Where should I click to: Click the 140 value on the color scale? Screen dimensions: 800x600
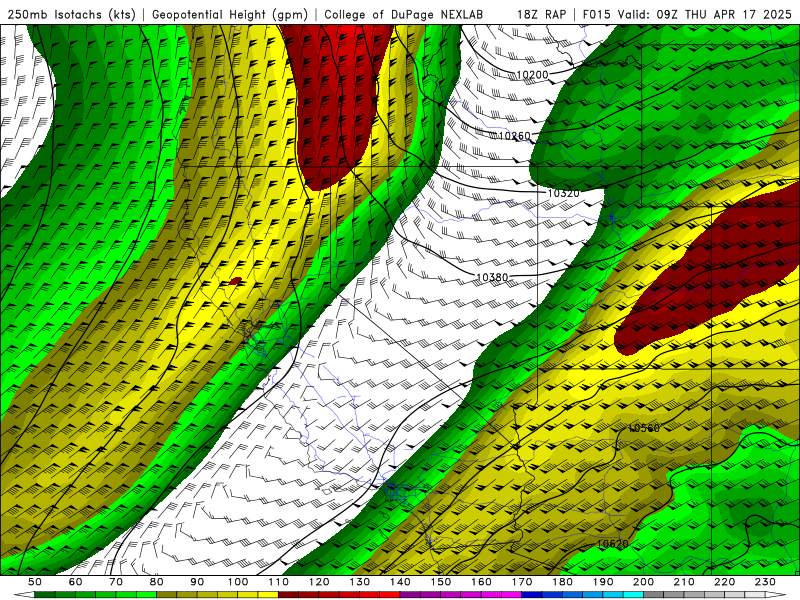tap(401, 582)
